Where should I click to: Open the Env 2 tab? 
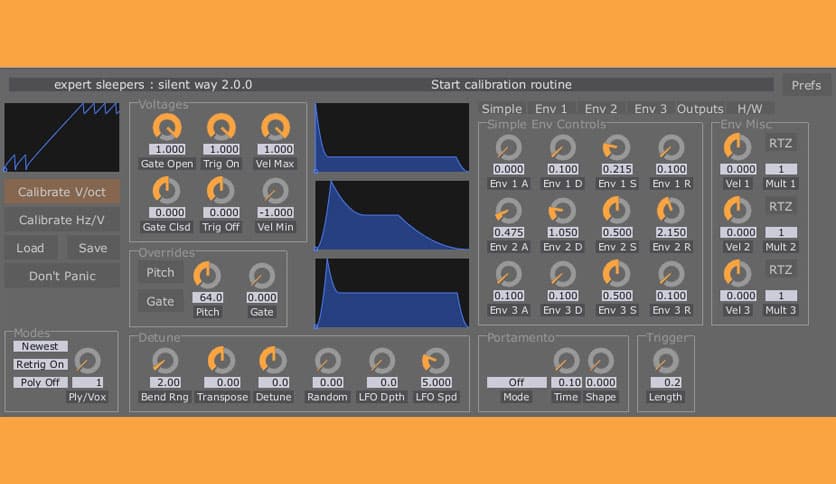[x=600, y=109]
